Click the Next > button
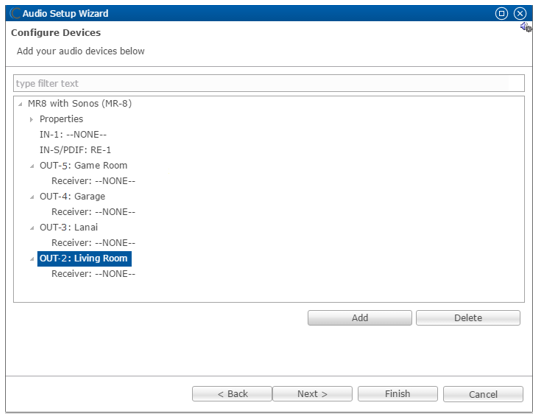The image size is (539, 418). (312, 394)
